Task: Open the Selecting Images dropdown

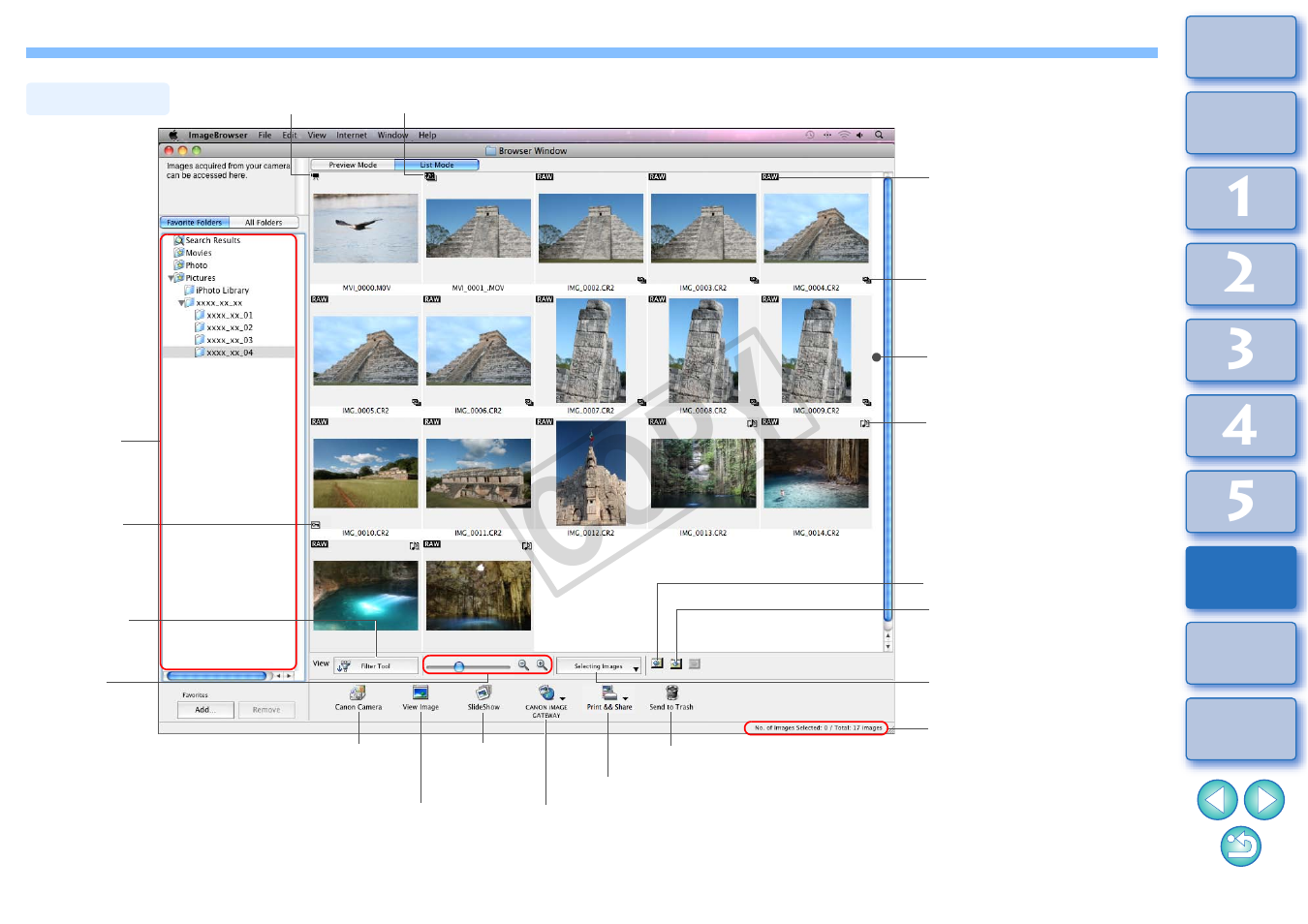Action: 599,666
